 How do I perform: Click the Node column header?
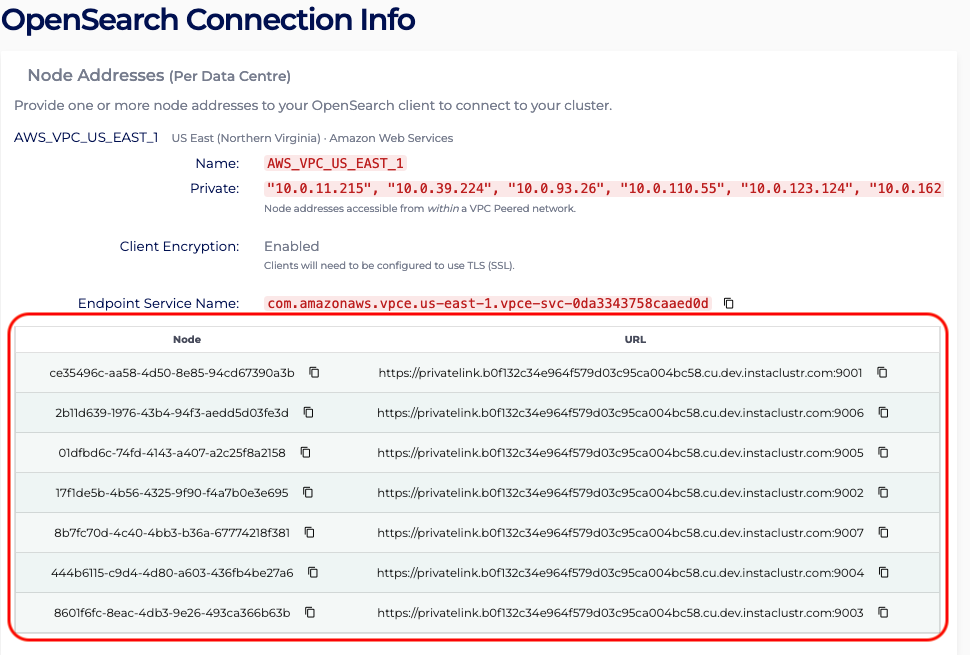(187, 339)
